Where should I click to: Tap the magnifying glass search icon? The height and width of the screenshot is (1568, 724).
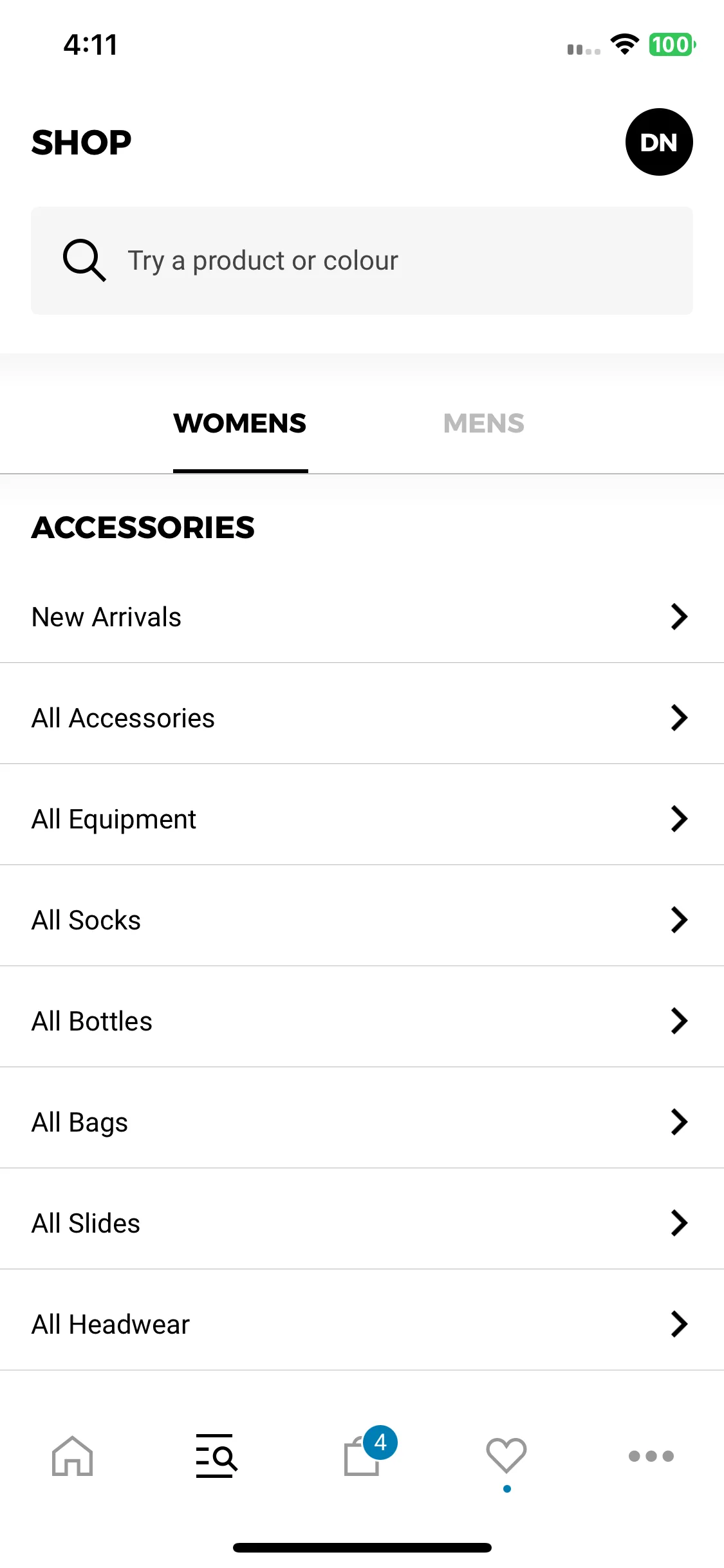click(84, 260)
